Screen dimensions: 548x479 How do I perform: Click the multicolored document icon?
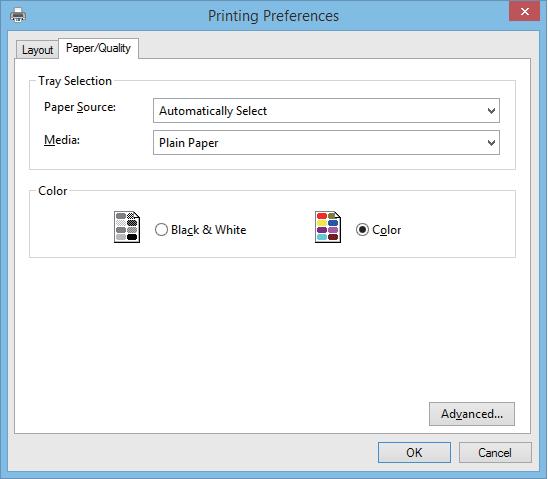pos(328,227)
